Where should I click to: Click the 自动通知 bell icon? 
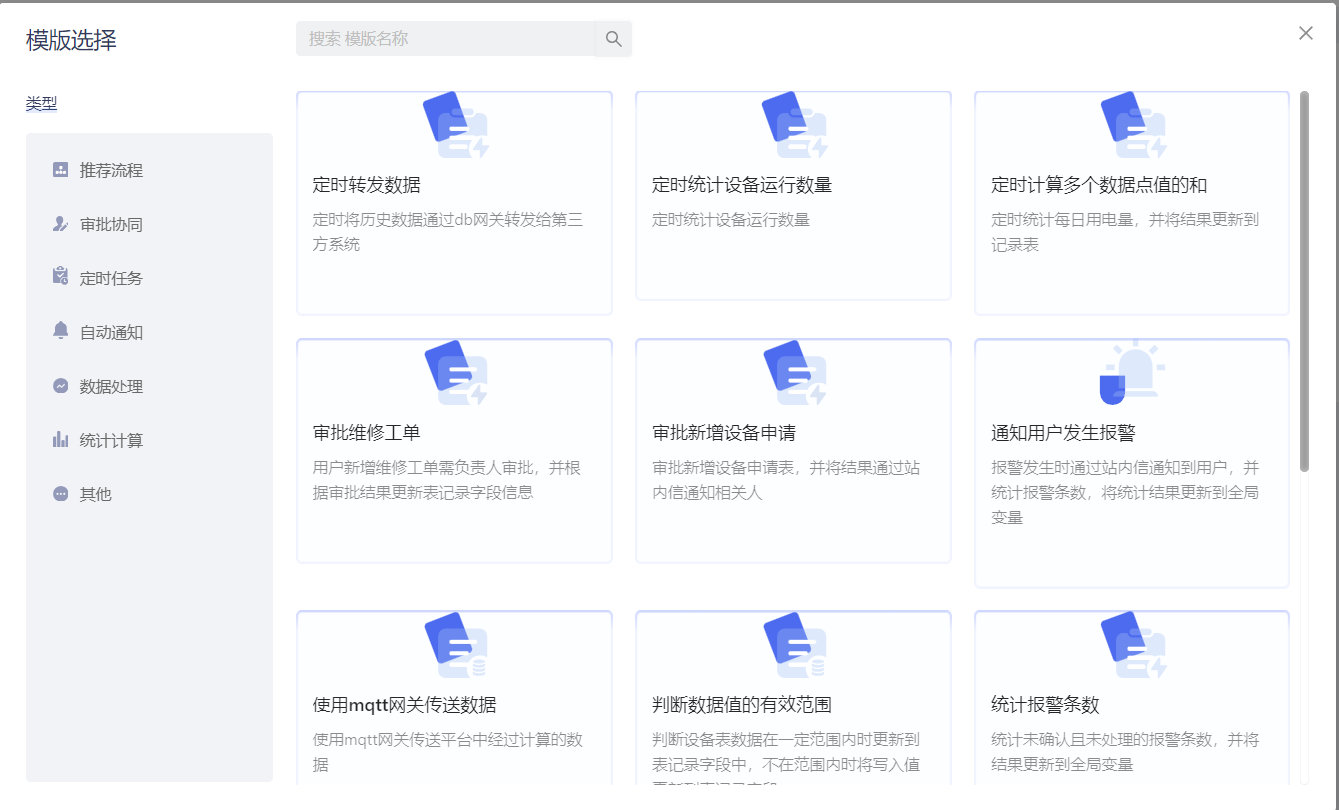coord(60,331)
